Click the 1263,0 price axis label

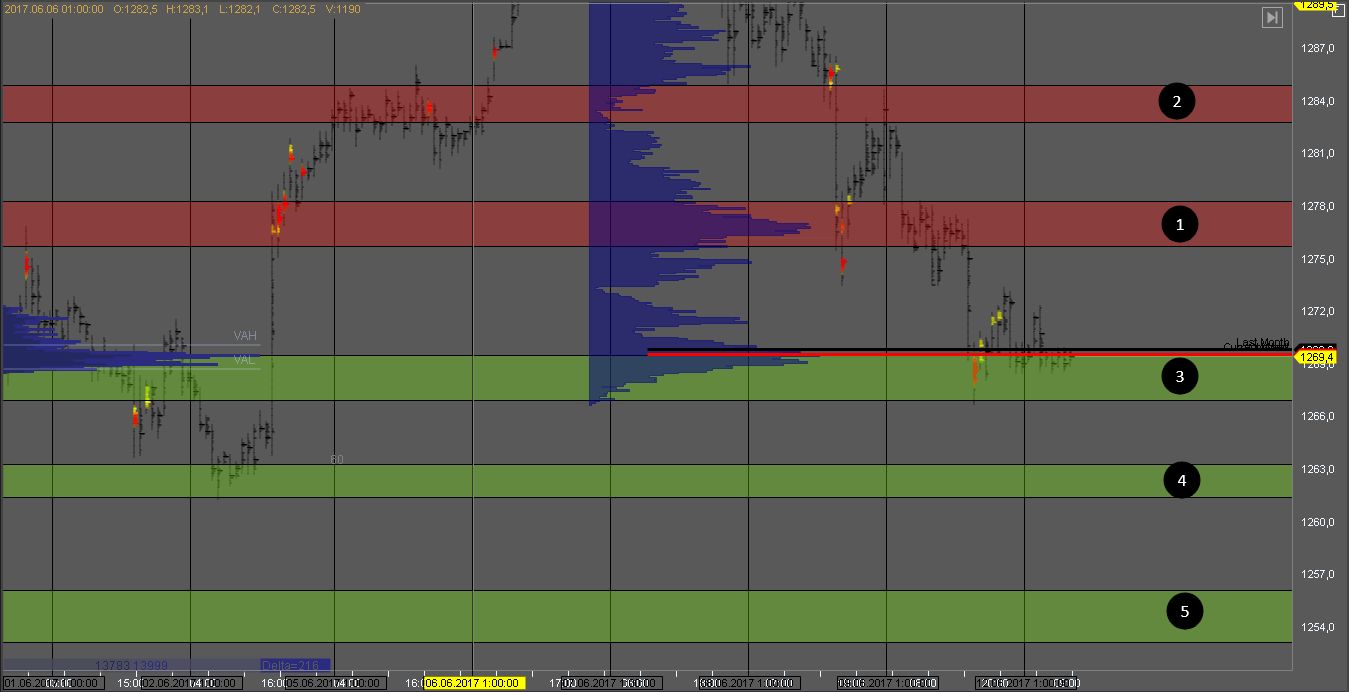[1319, 469]
